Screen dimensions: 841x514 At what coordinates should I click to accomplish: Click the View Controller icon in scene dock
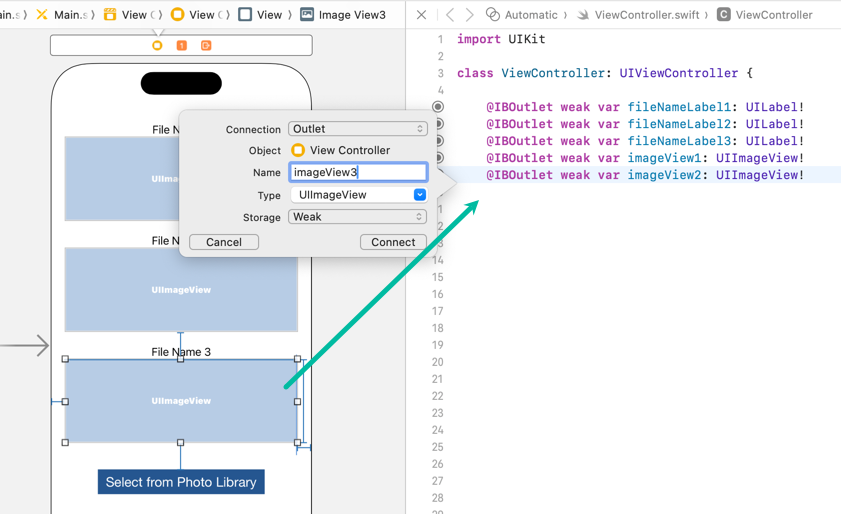157,45
